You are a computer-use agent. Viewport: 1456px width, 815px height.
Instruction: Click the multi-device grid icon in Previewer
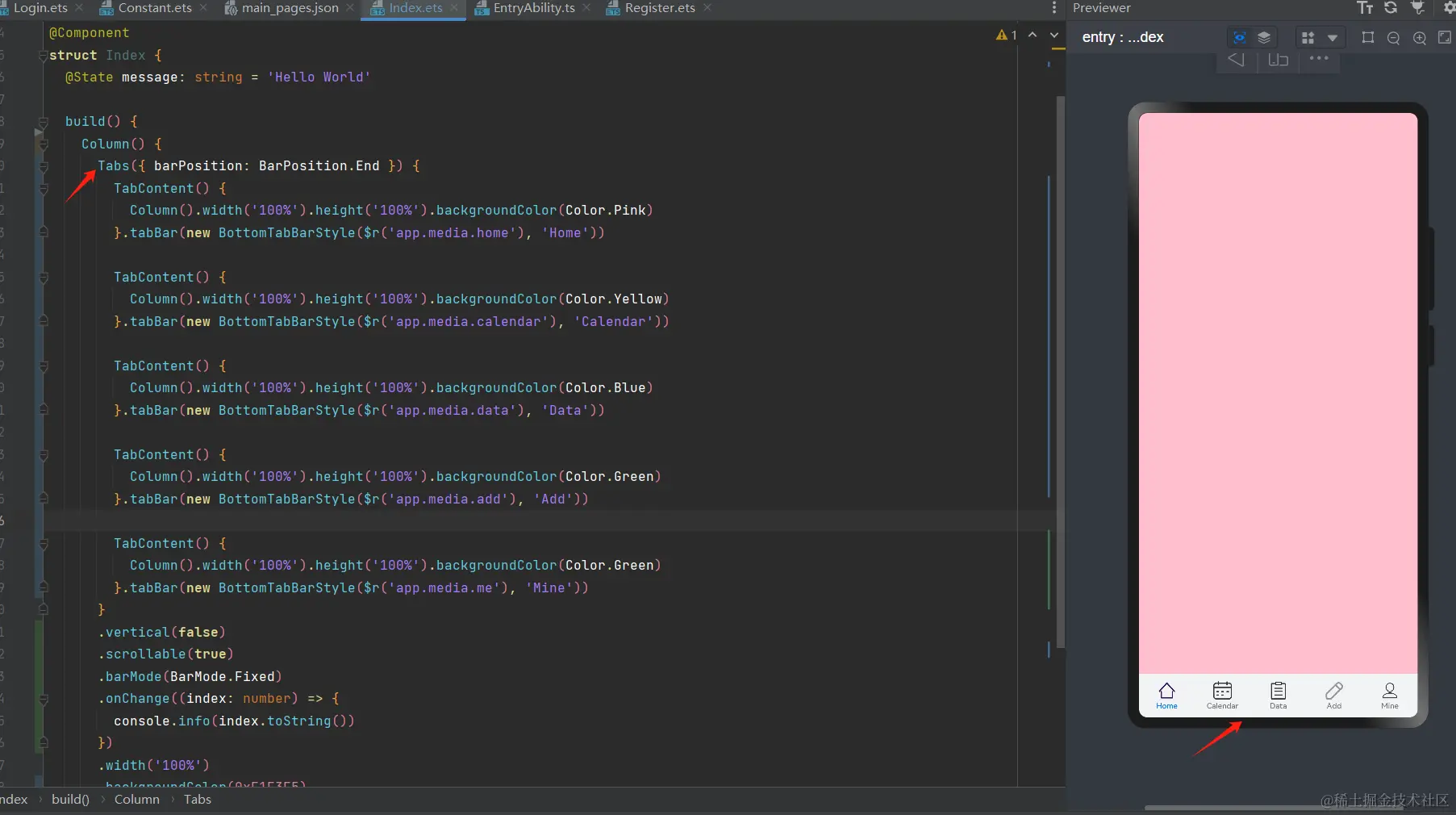pyautogui.click(x=1308, y=37)
